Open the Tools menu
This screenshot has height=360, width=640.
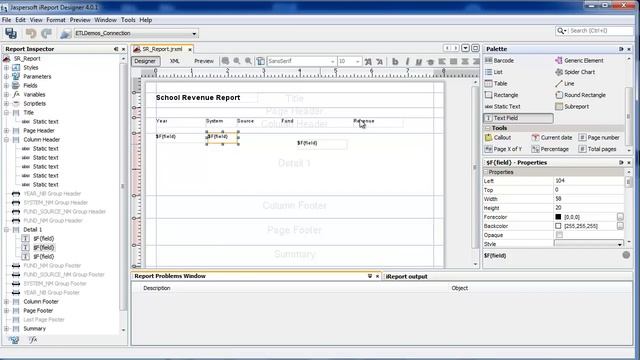(x=128, y=20)
